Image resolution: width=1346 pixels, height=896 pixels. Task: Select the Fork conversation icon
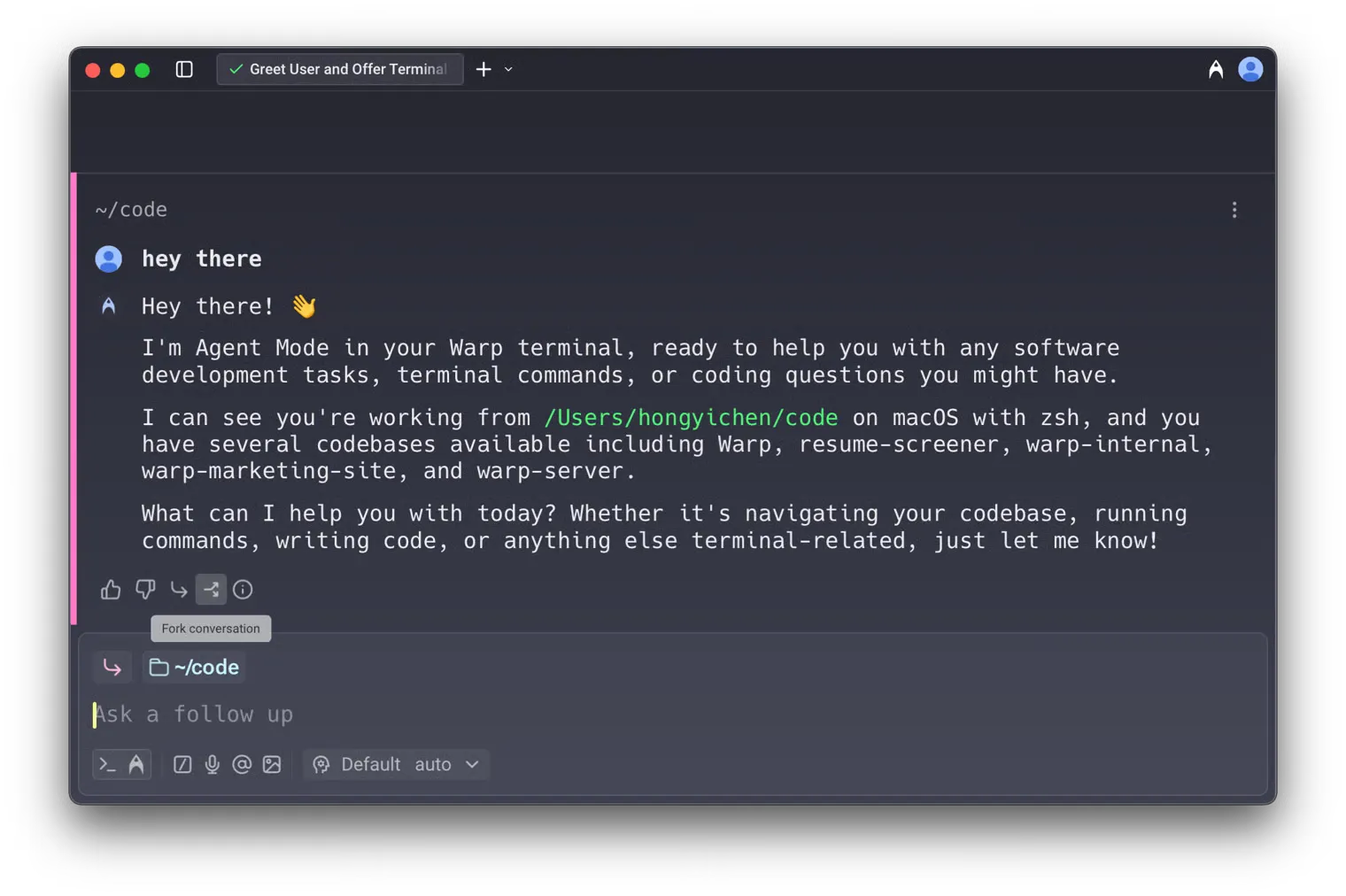click(211, 589)
